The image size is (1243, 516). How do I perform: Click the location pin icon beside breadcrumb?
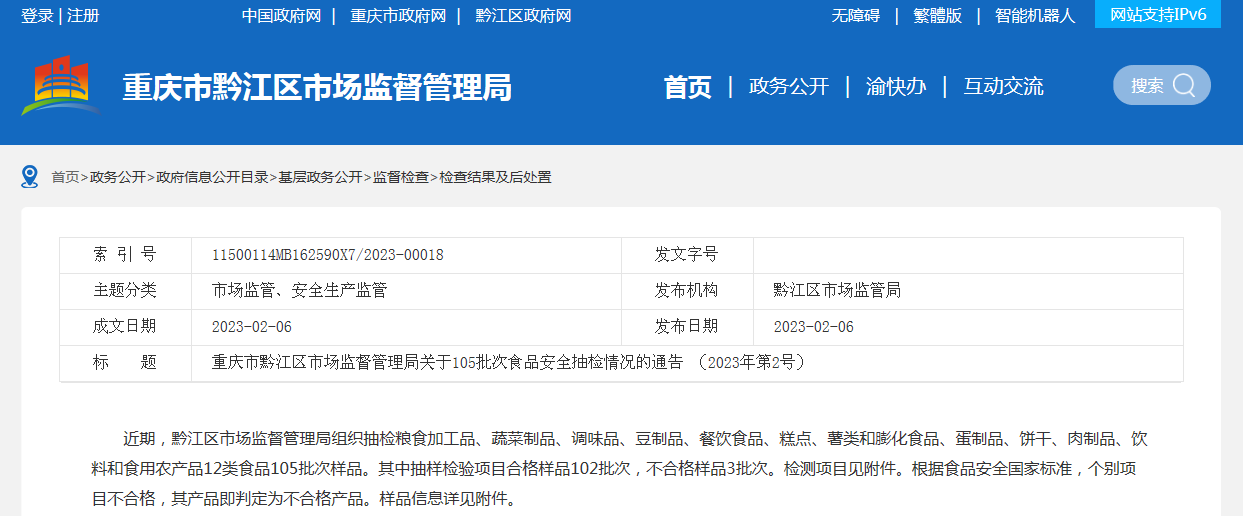tap(30, 177)
